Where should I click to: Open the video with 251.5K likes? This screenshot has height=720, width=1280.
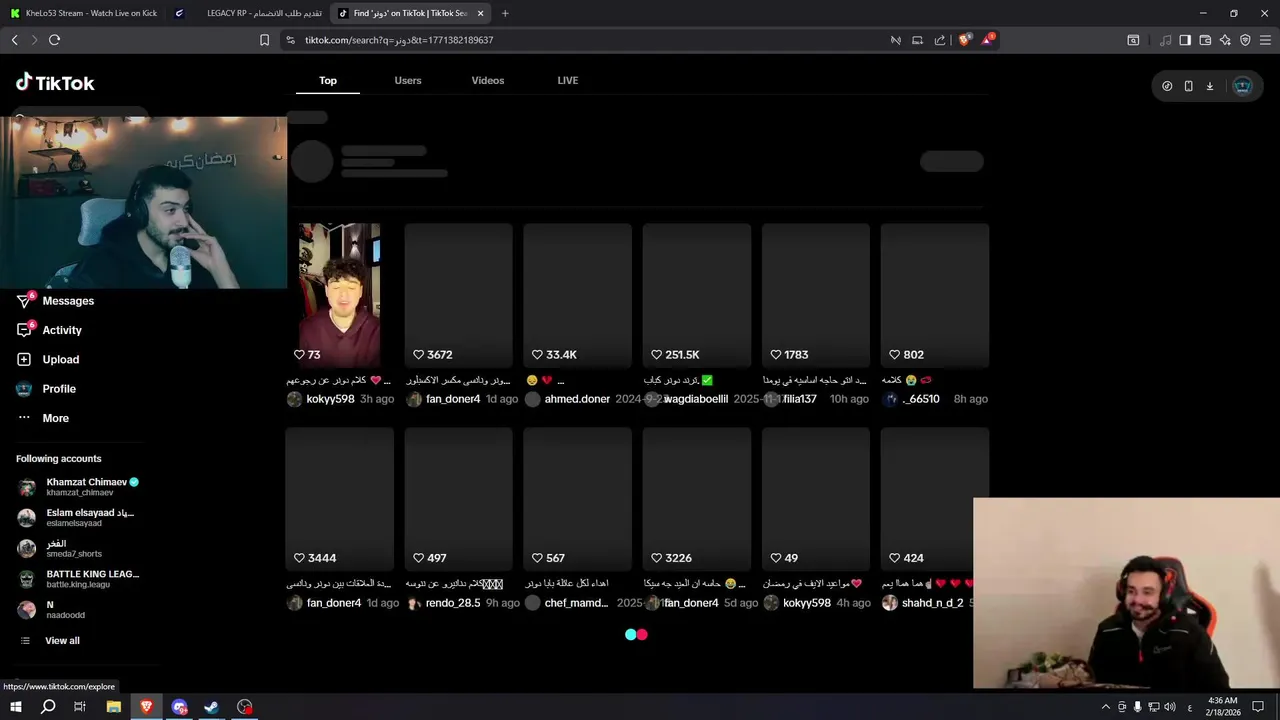click(x=697, y=296)
